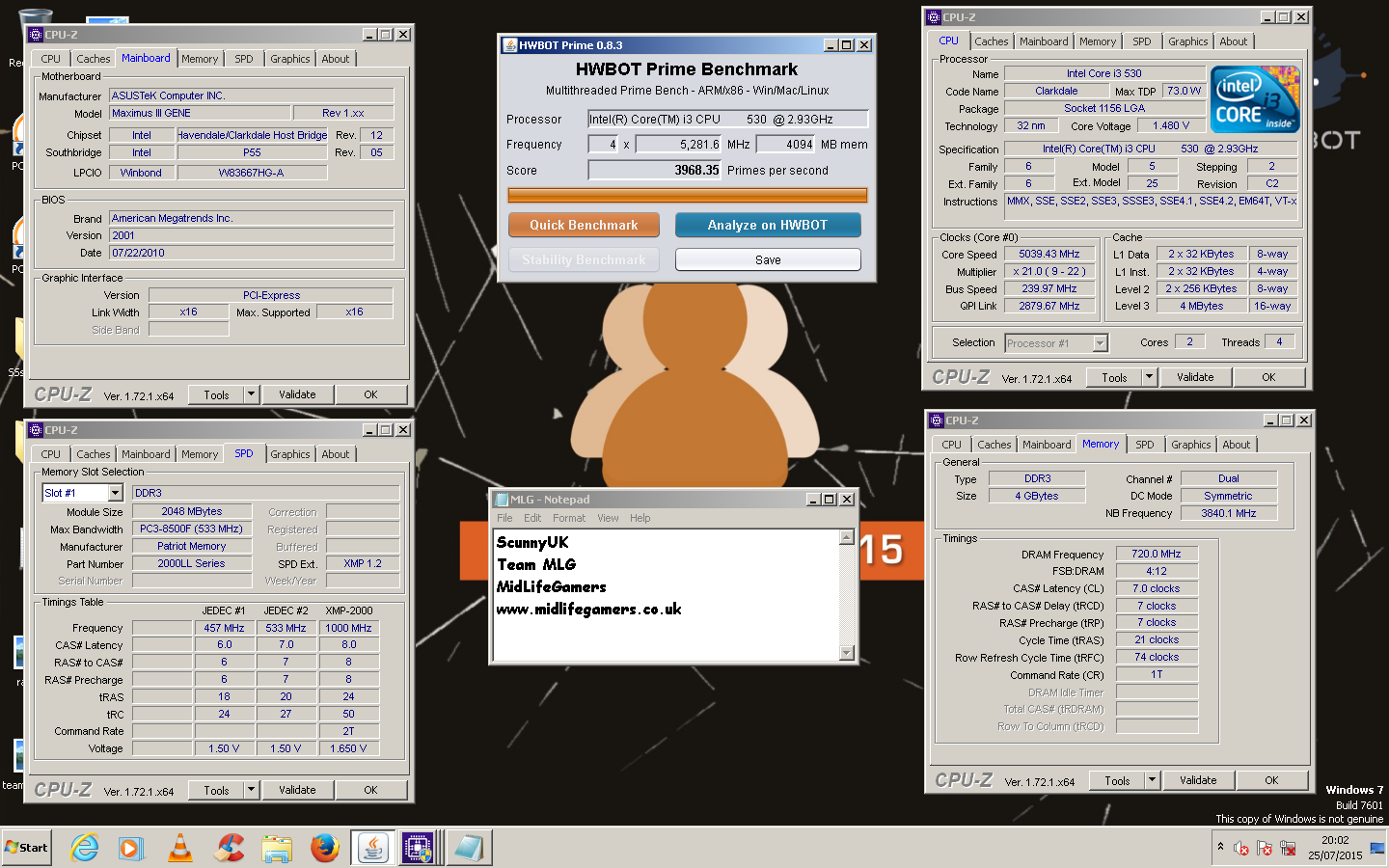Open Notepad Help menu
This screenshot has width=1389, height=868.
(640, 518)
